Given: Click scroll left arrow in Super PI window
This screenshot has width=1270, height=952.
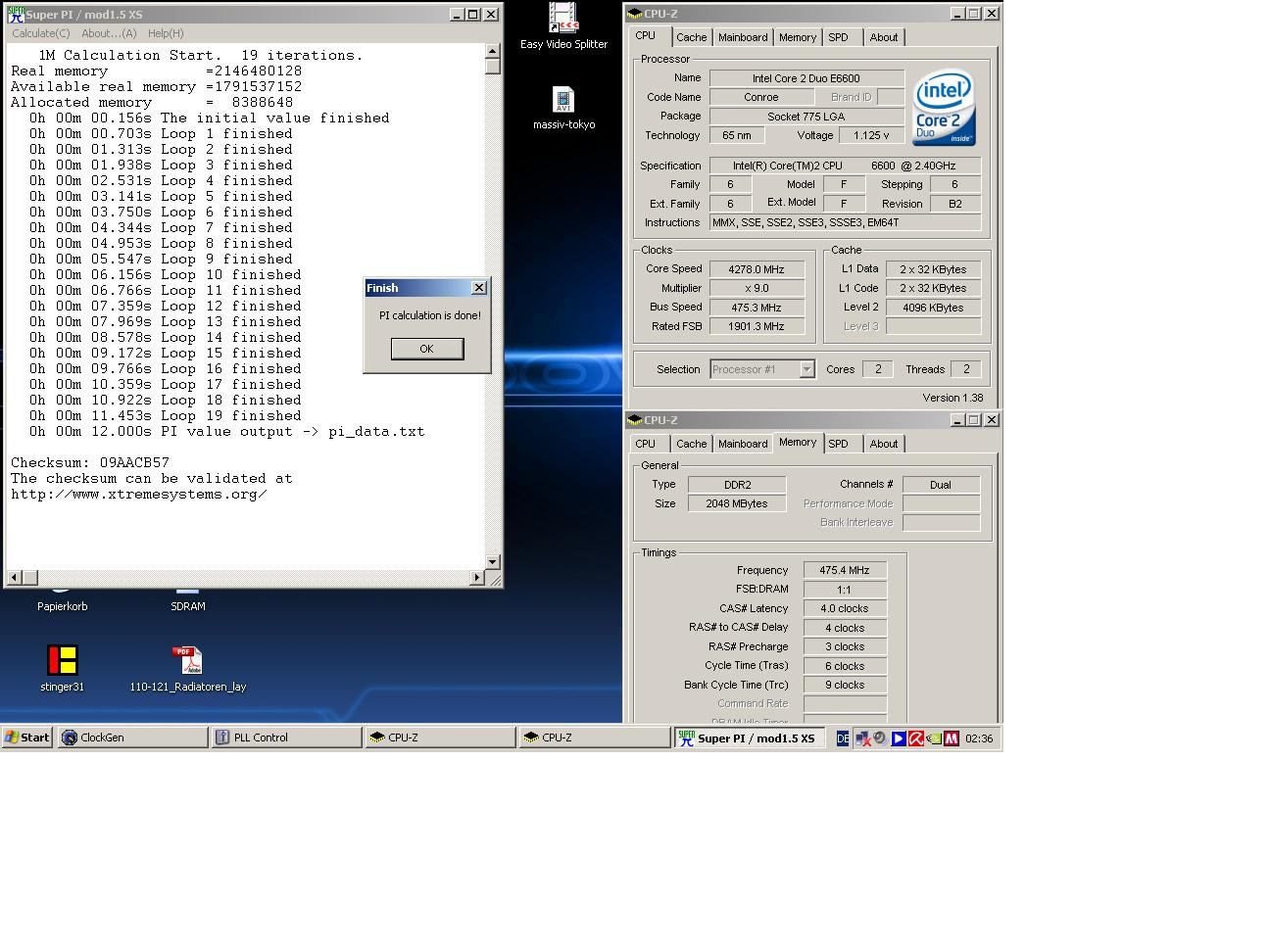Looking at the screenshot, I should coord(14,578).
